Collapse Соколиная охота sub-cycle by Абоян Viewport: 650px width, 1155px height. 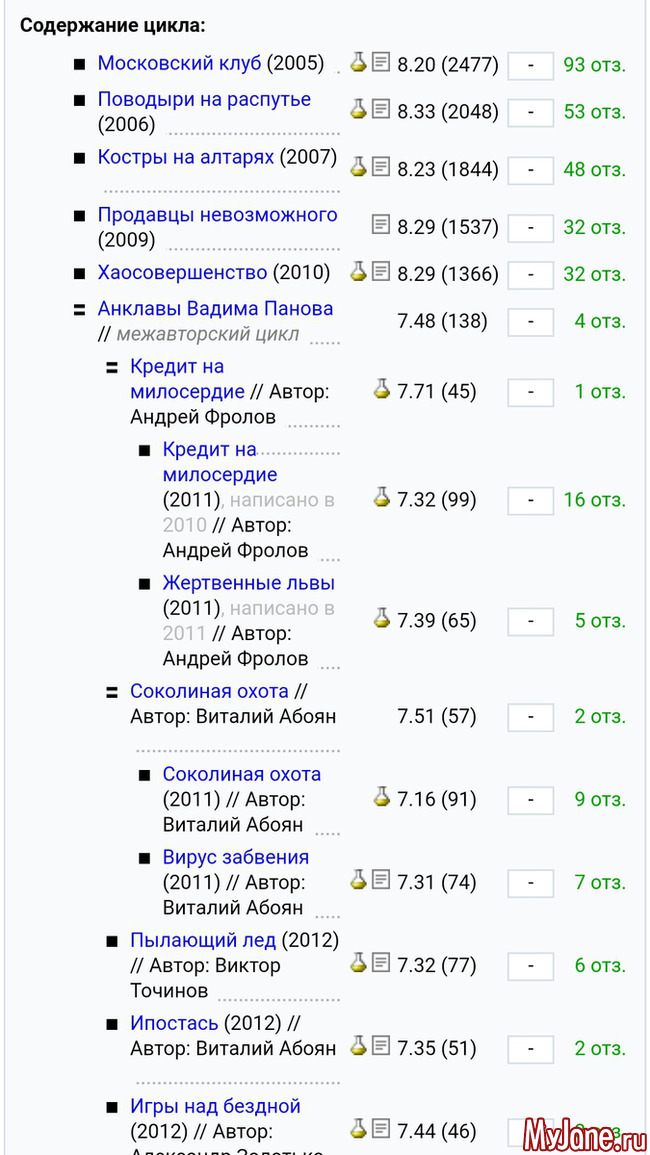(112, 692)
